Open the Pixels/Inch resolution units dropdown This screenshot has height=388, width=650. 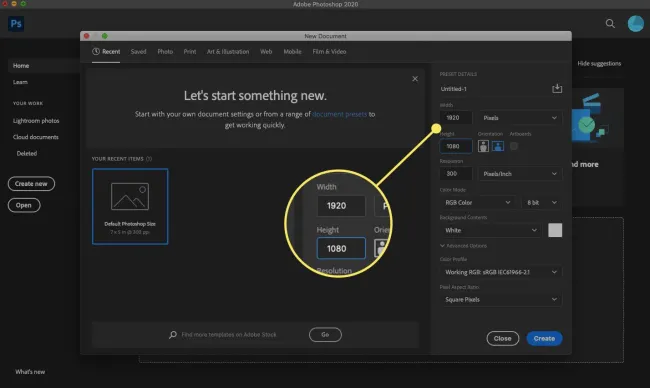tap(520, 174)
